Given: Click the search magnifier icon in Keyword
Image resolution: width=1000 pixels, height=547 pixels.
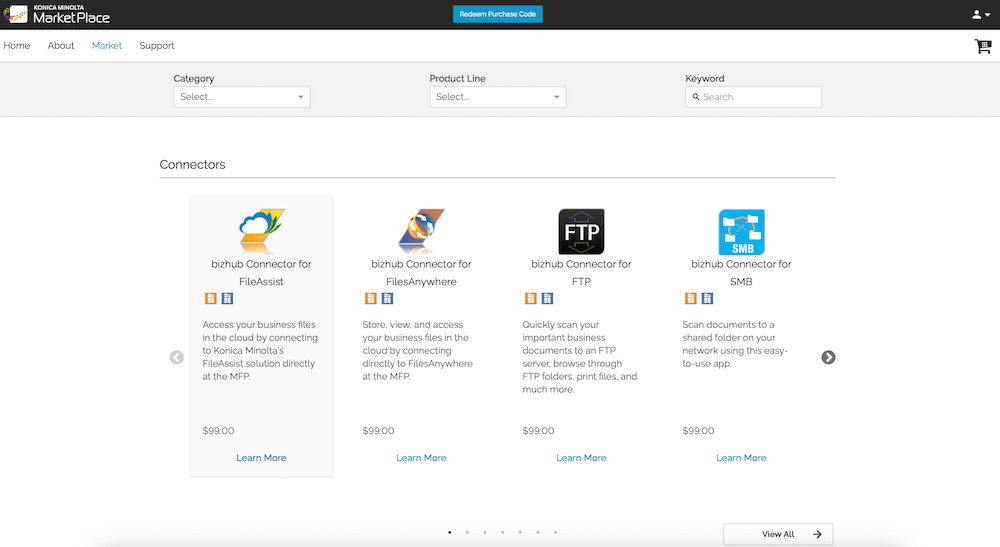Looking at the screenshot, I should (x=696, y=97).
